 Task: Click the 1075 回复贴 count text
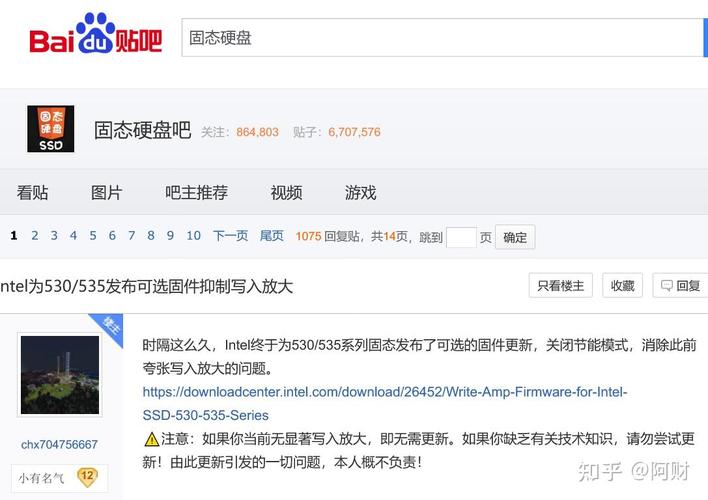click(x=327, y=236)
